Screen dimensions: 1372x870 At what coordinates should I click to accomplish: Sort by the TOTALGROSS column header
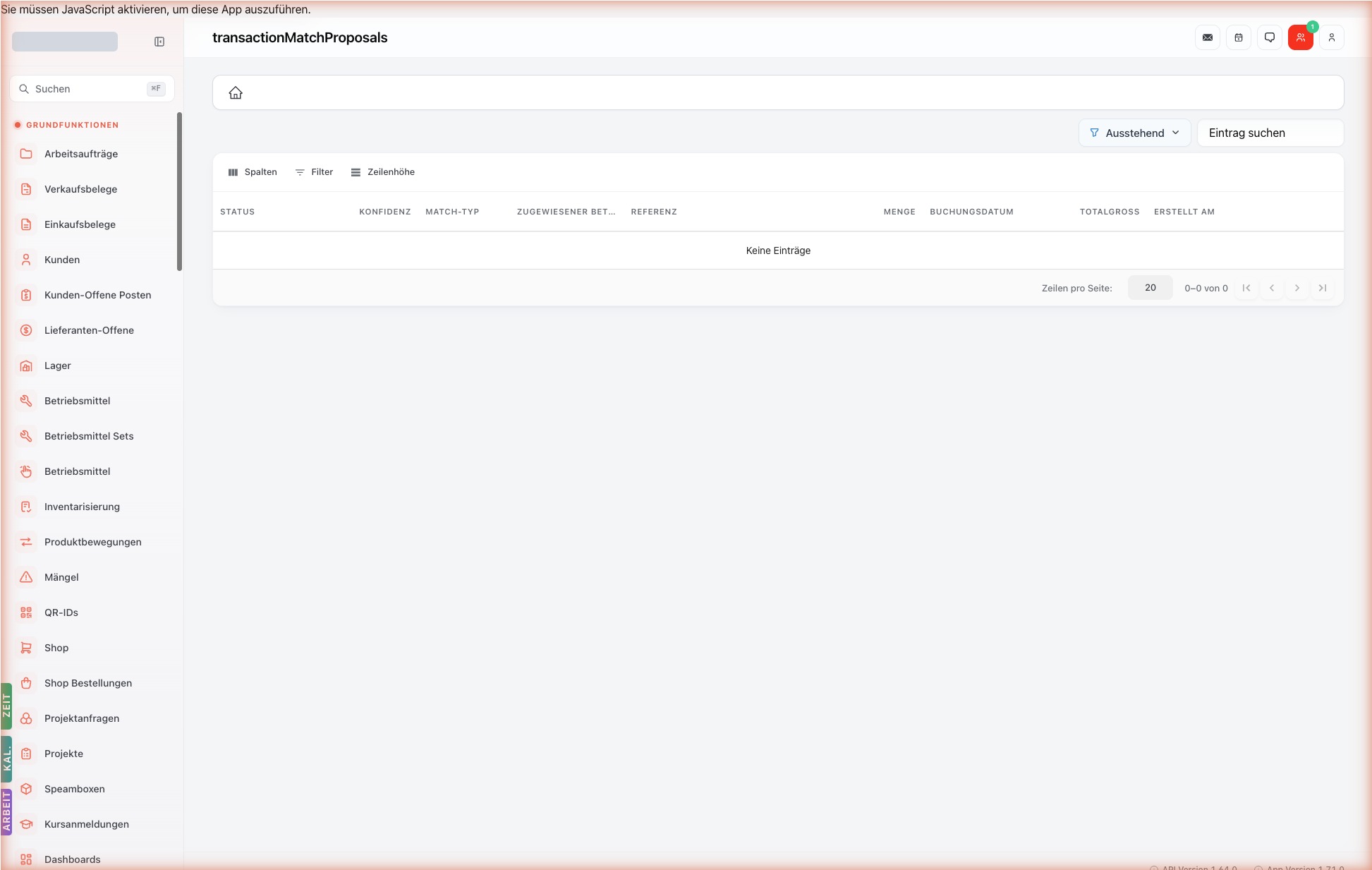pos(1110,212)
